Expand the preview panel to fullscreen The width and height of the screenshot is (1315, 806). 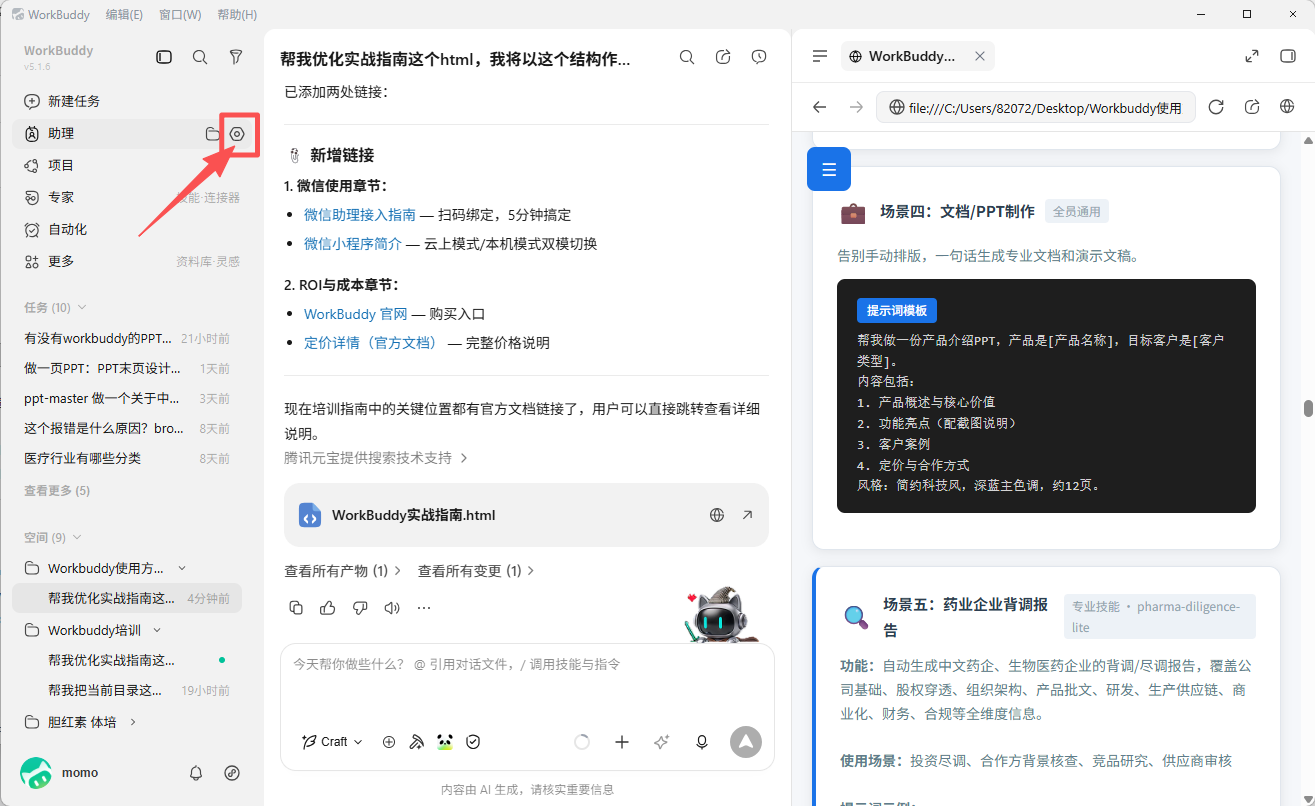click(x=1252, y=56)
